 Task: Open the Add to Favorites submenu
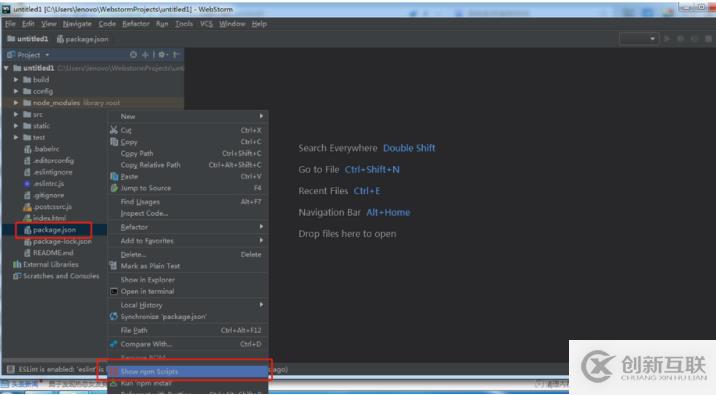[x=188, y=241]
